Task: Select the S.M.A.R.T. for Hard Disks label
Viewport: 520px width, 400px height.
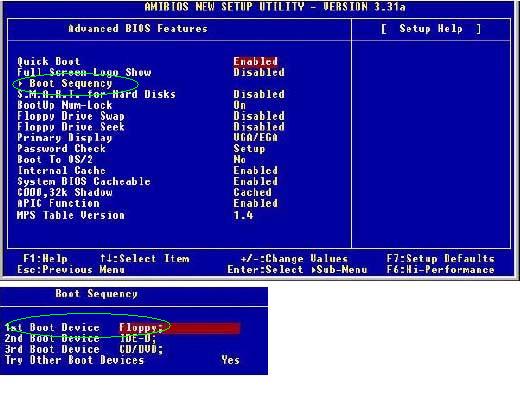Action: (x=96, y=94)
